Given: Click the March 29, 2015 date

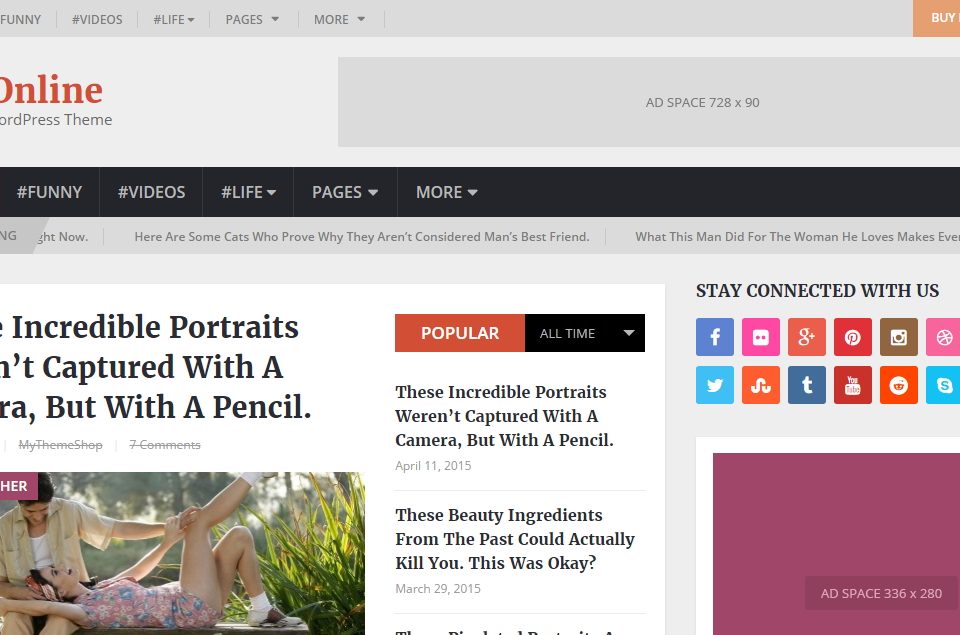Looking at the screenshot, I should pos(438,588).
